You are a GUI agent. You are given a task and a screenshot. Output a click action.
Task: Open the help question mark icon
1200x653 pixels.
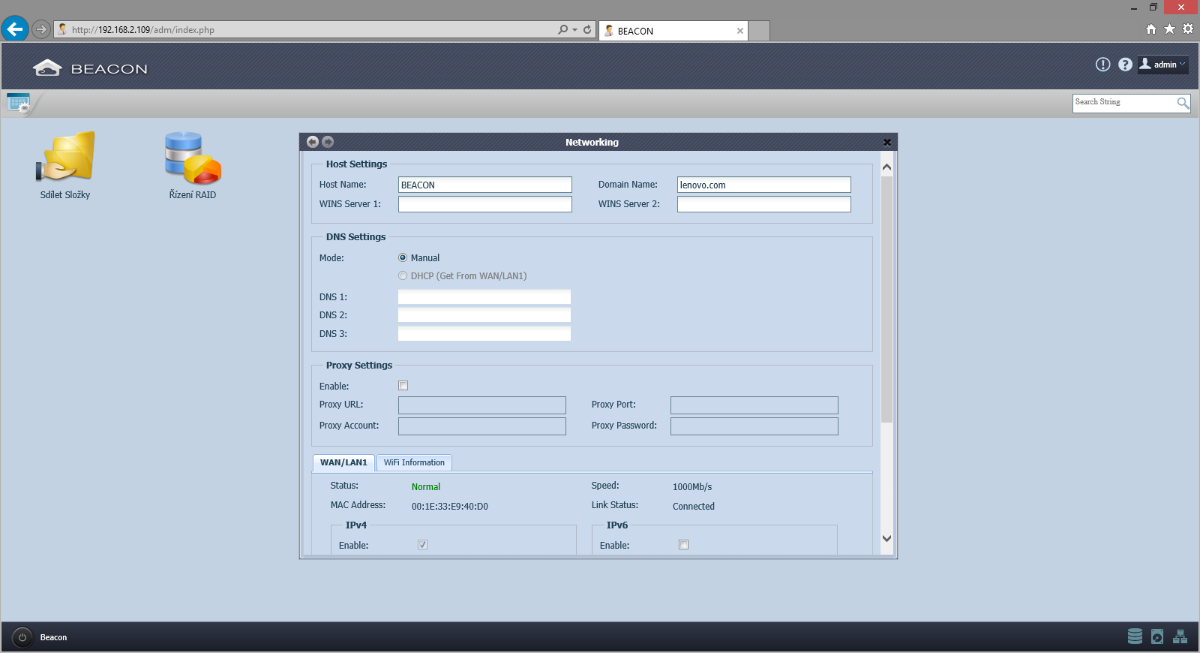1125,64
